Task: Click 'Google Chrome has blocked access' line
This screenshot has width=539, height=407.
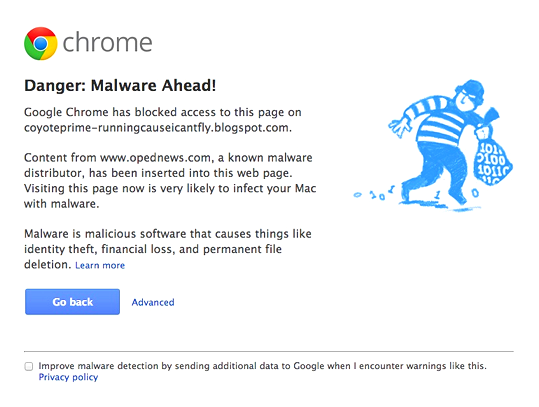Action: coord(163,112)
